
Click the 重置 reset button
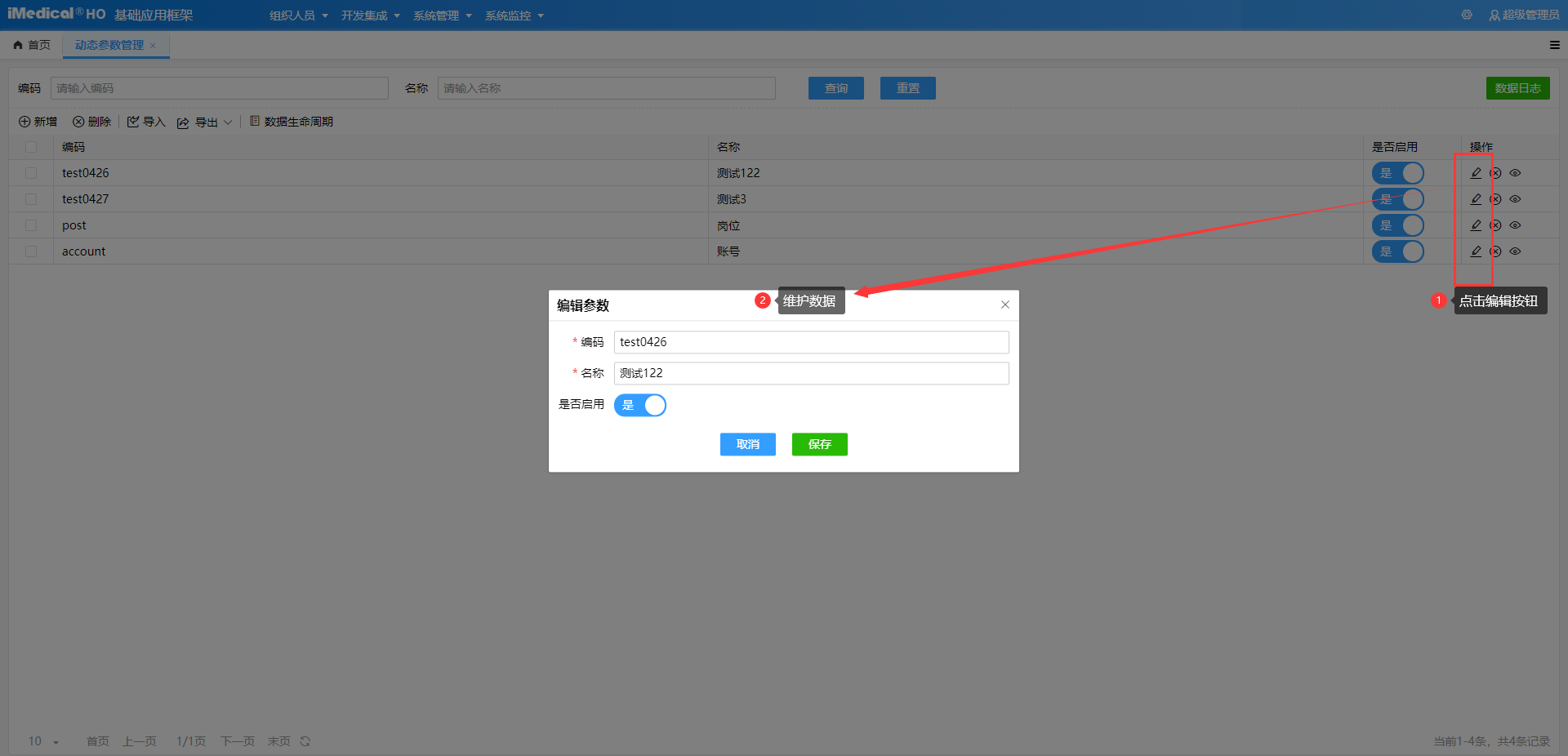tap(908, 88)
